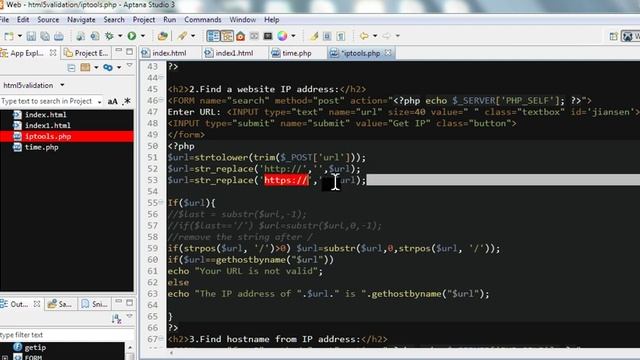The height and width of the screenshot is (360, 640).
Task: Click the open folder toolbar icon
Action: coord(162,36)
